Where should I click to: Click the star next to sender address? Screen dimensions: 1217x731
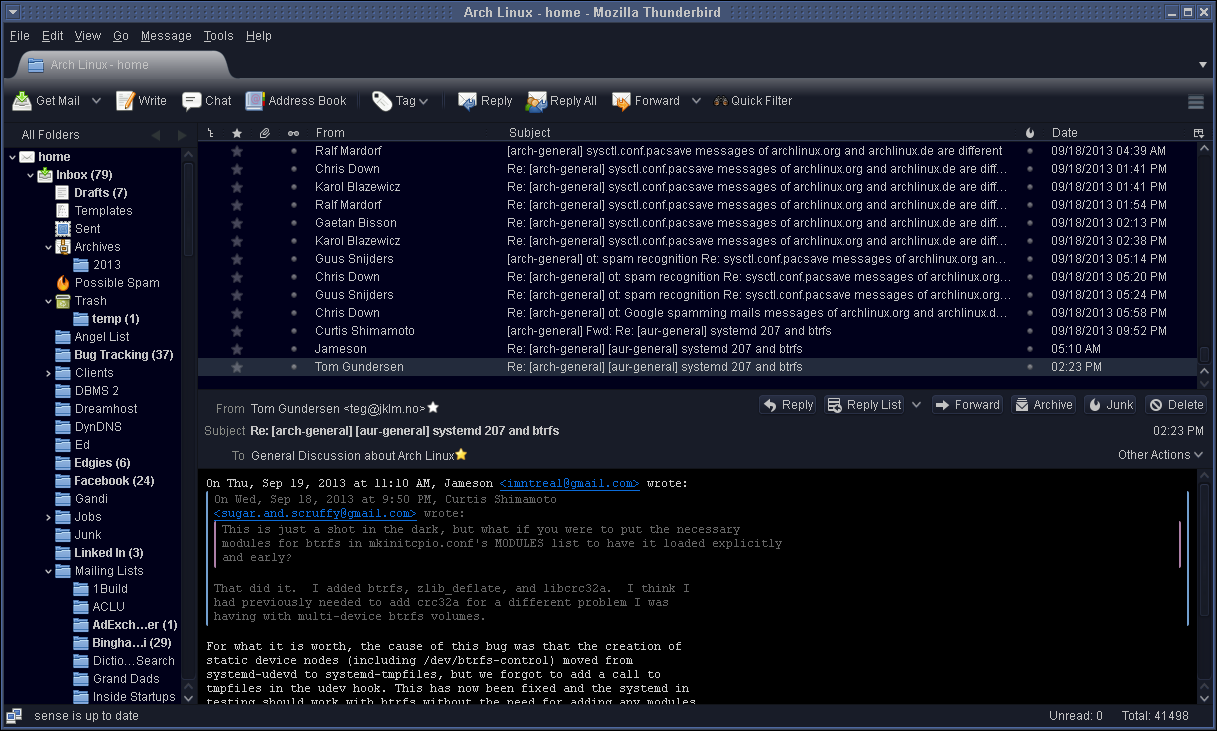[x=433, y=408]
